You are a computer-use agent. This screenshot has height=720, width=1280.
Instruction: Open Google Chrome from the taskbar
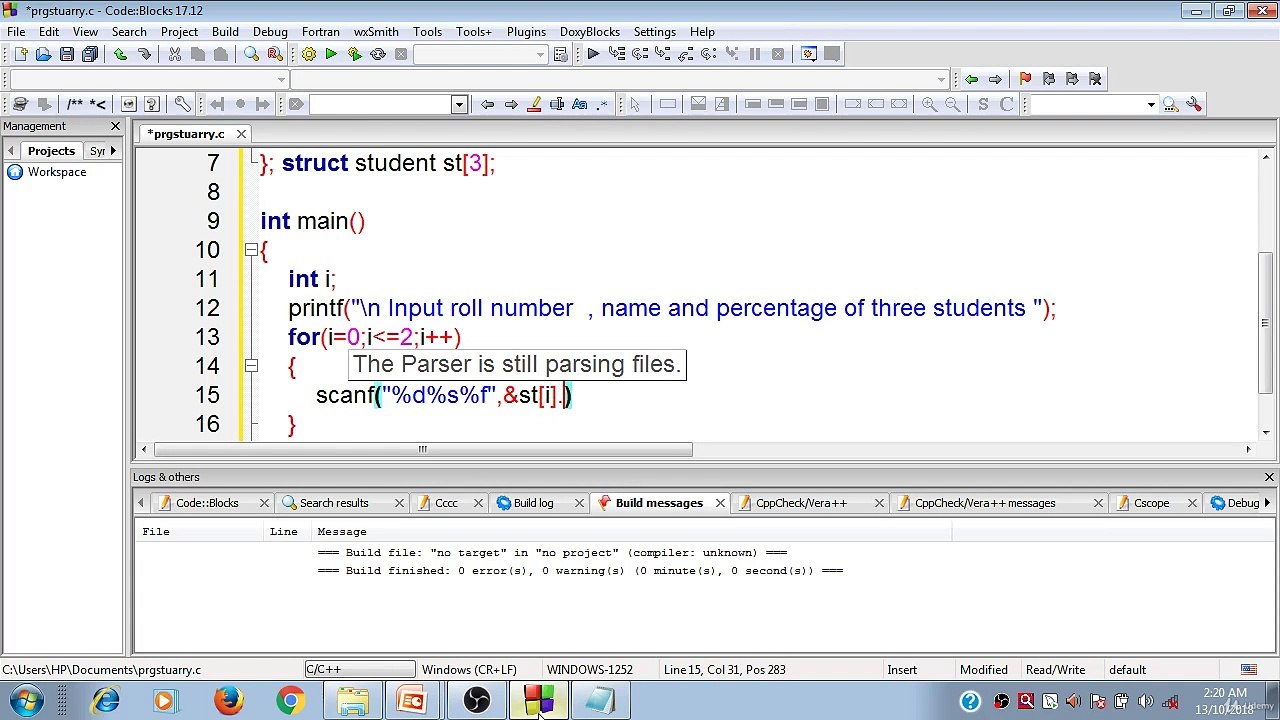291,701
